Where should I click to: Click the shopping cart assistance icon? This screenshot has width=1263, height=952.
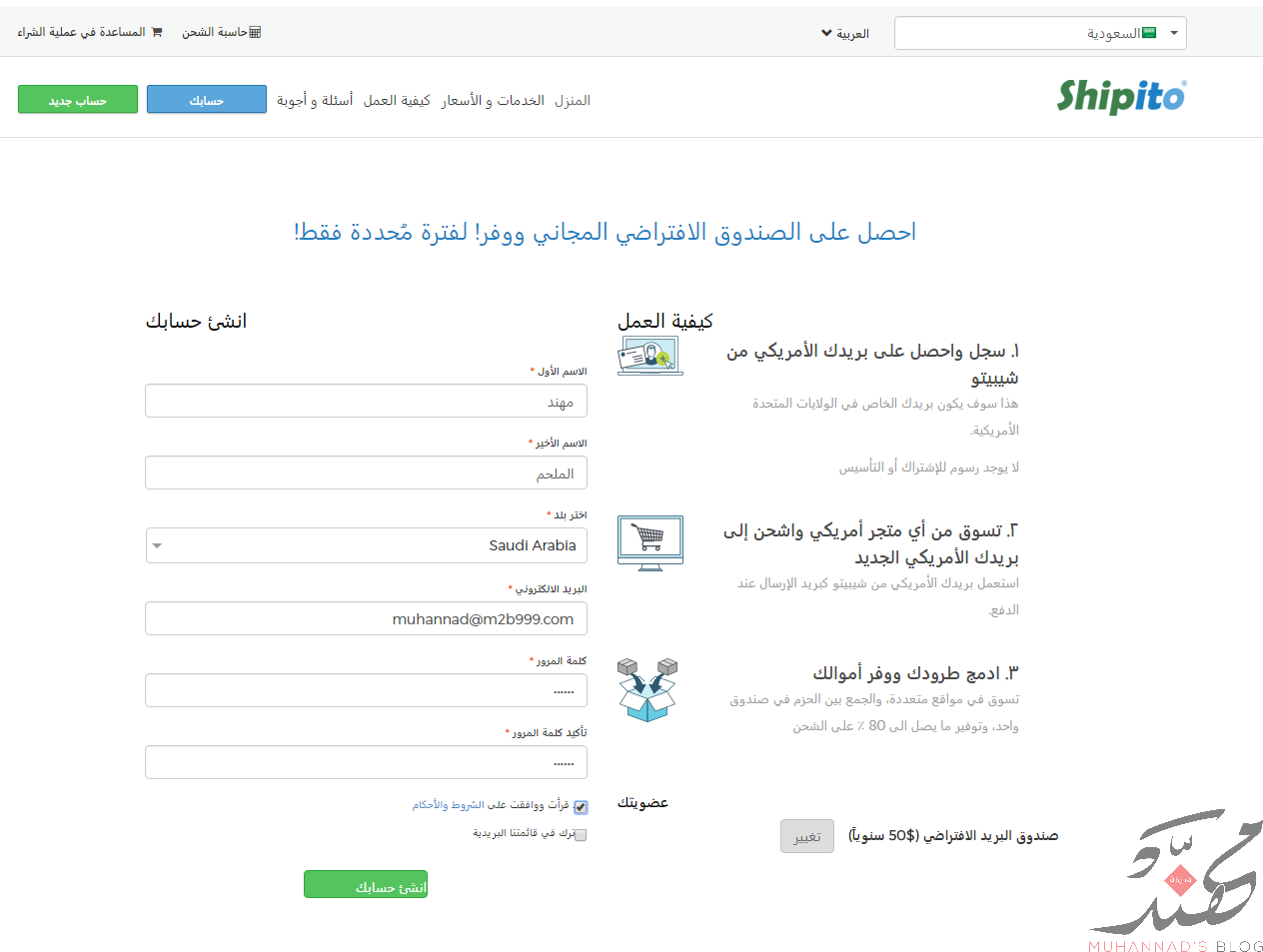(157, 32)
